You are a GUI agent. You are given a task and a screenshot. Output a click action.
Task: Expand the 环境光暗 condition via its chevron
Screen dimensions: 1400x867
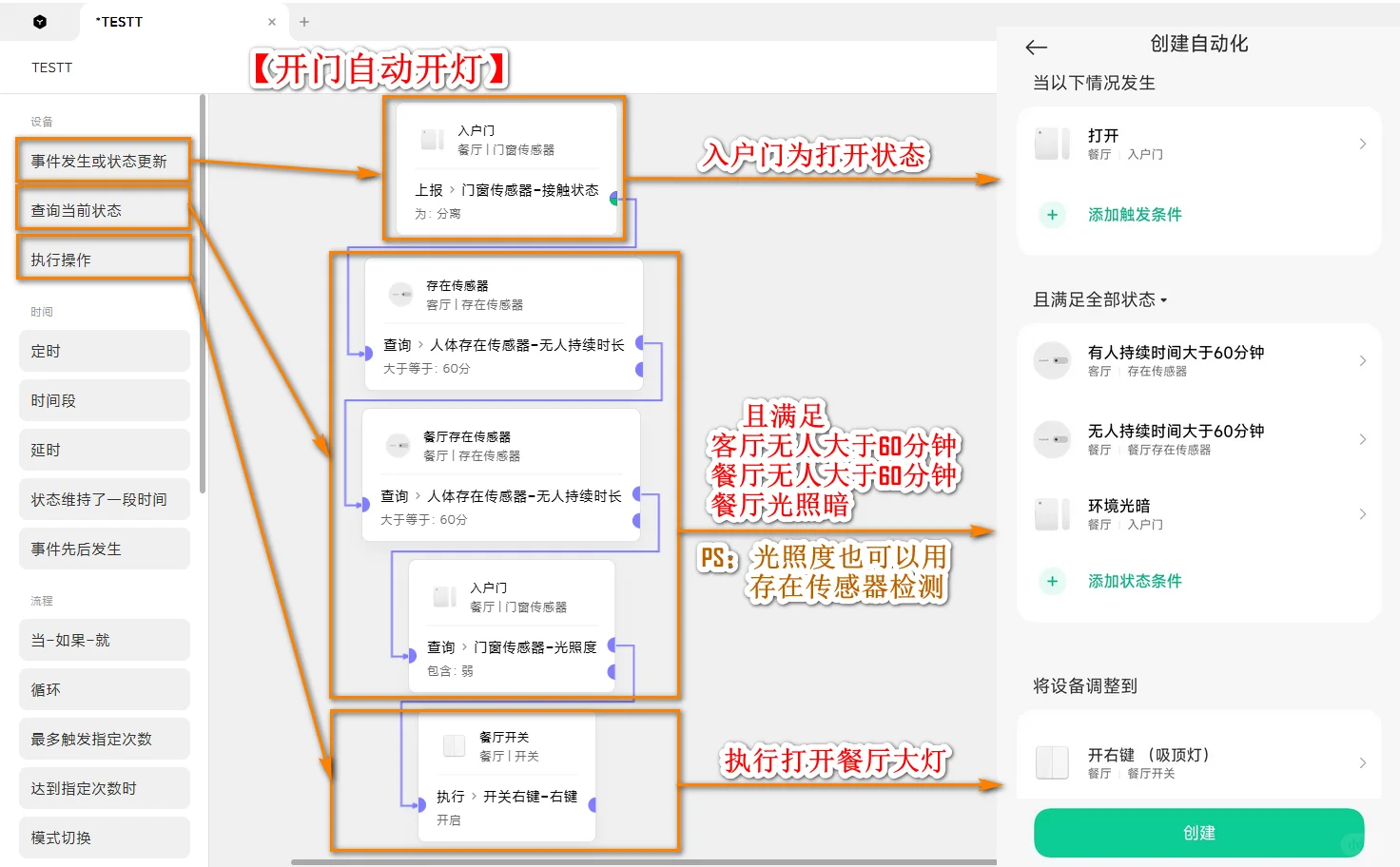(x=1362, y=513)
